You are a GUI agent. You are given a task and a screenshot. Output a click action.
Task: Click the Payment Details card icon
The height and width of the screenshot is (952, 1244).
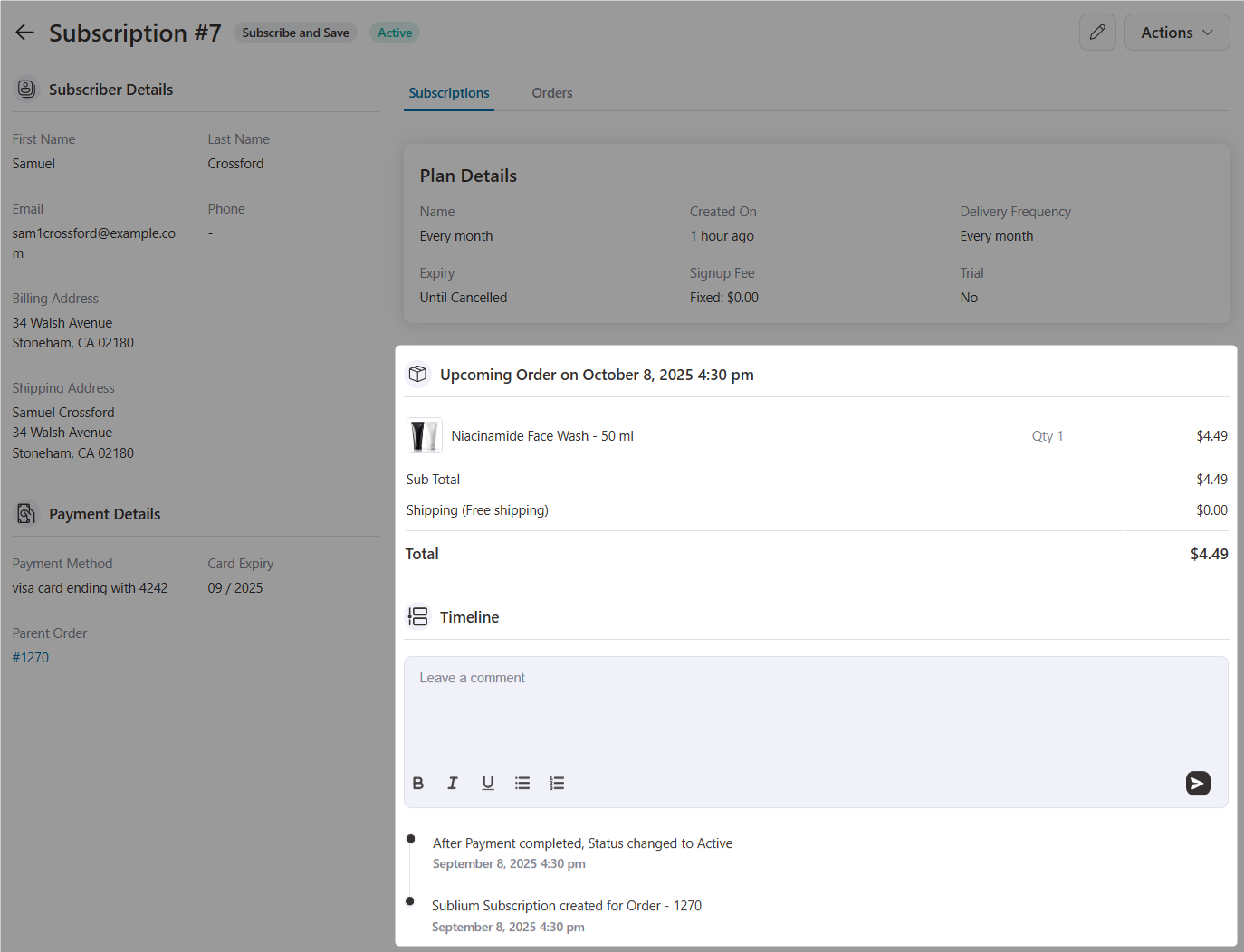pos(26,513)
